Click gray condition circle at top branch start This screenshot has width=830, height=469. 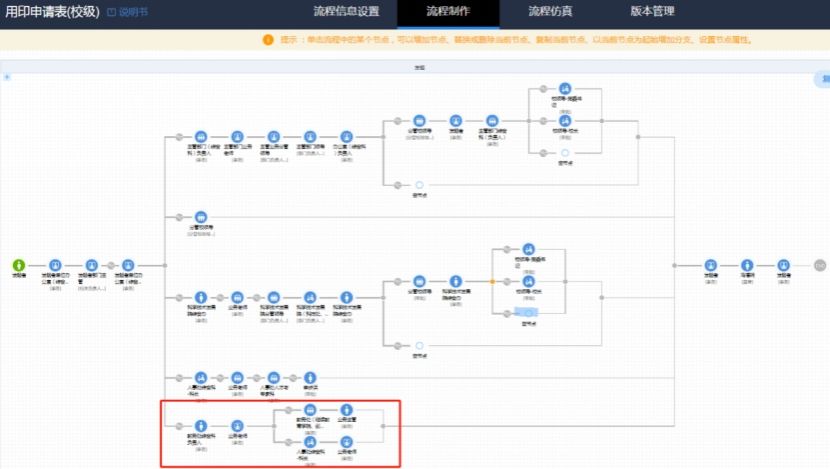[178, 136]
